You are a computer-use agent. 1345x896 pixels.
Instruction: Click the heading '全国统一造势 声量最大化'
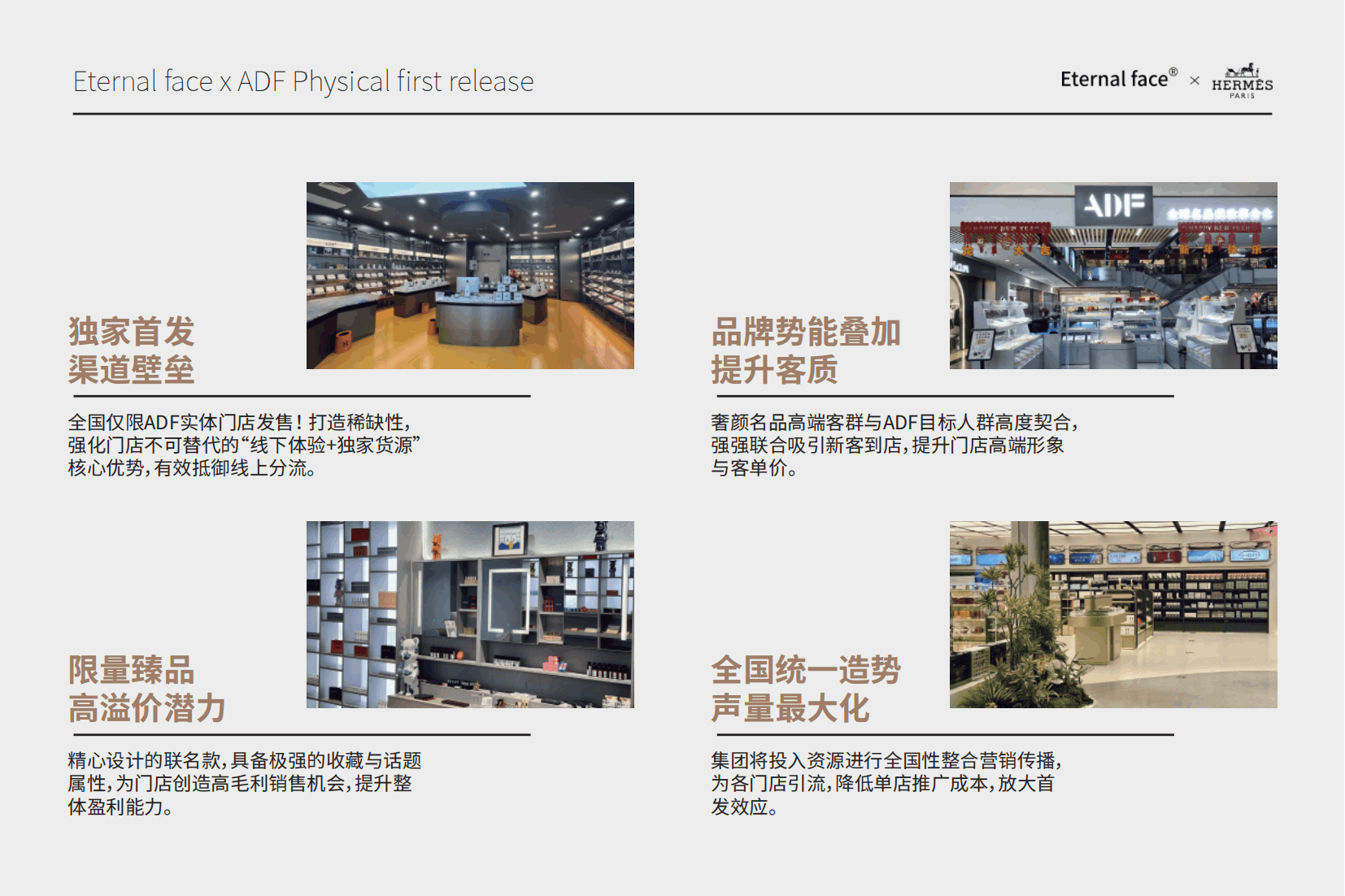click(x=806, y=689)
